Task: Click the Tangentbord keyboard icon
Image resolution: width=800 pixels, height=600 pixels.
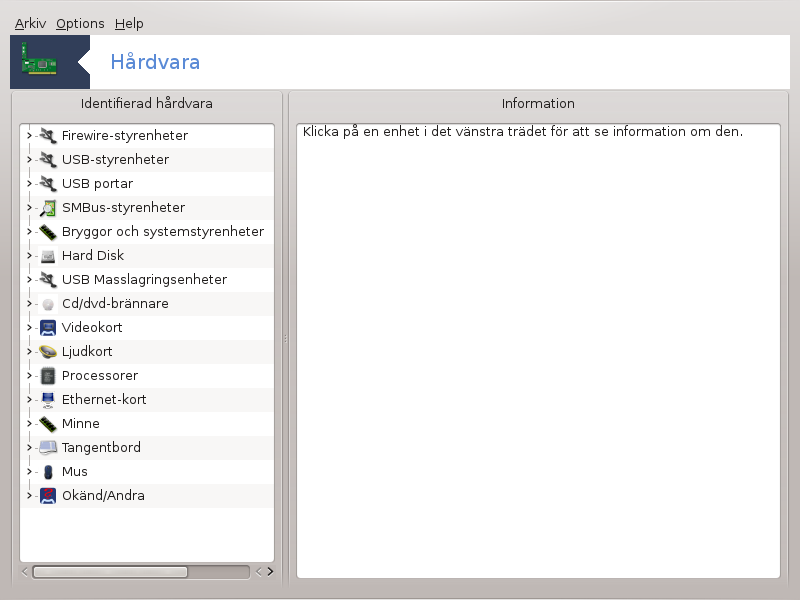Action: pos(48,447)
